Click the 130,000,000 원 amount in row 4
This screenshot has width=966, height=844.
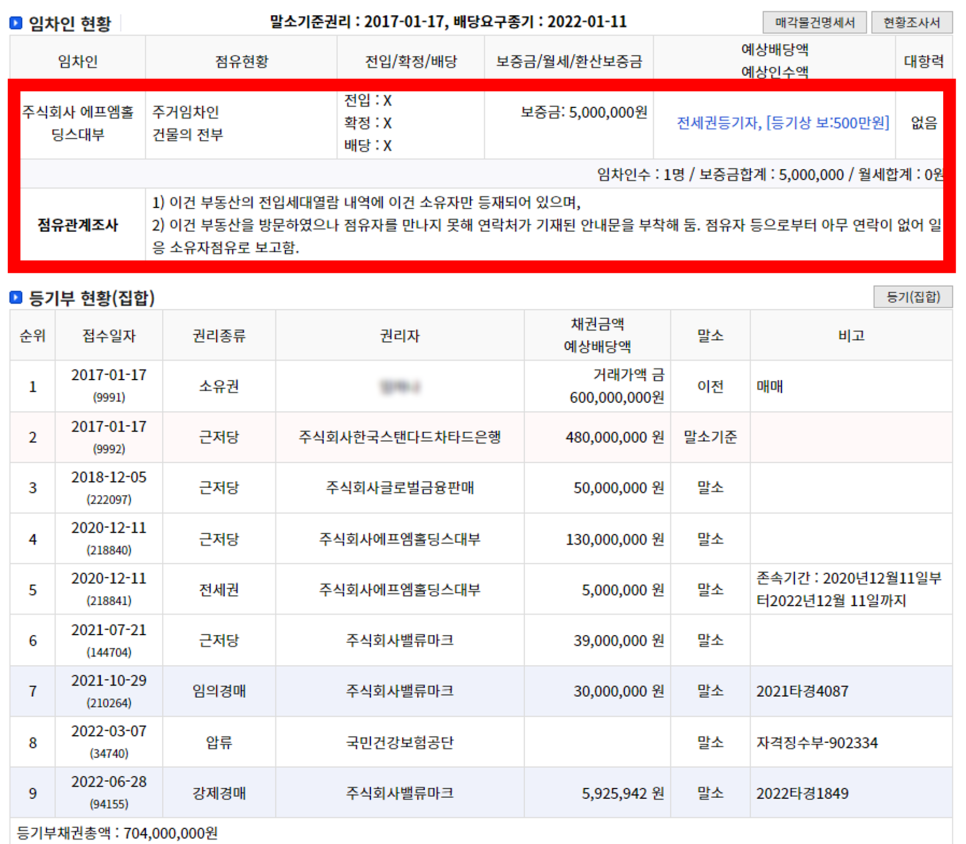pyautogui.click(x=615, y=540)
